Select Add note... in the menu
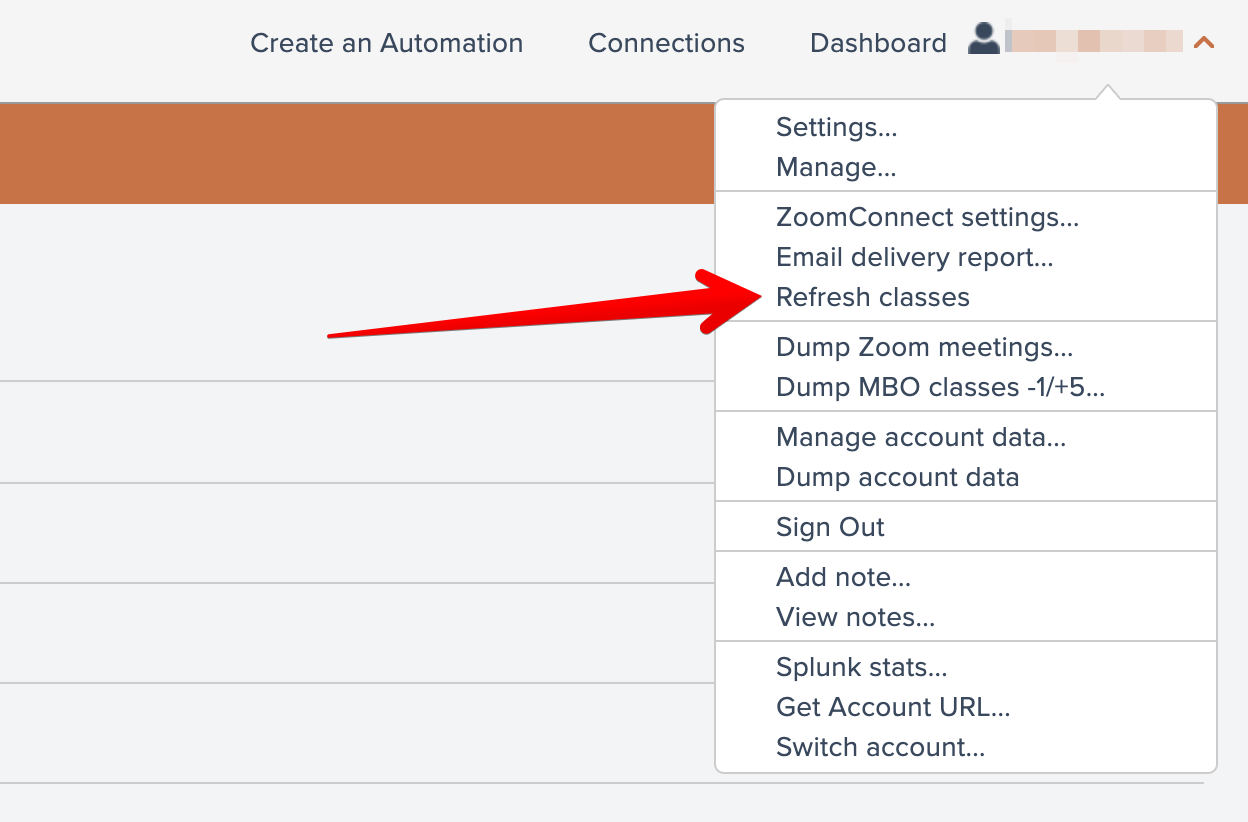Viewport: 1248px width, 822px height. click(843, 577)
